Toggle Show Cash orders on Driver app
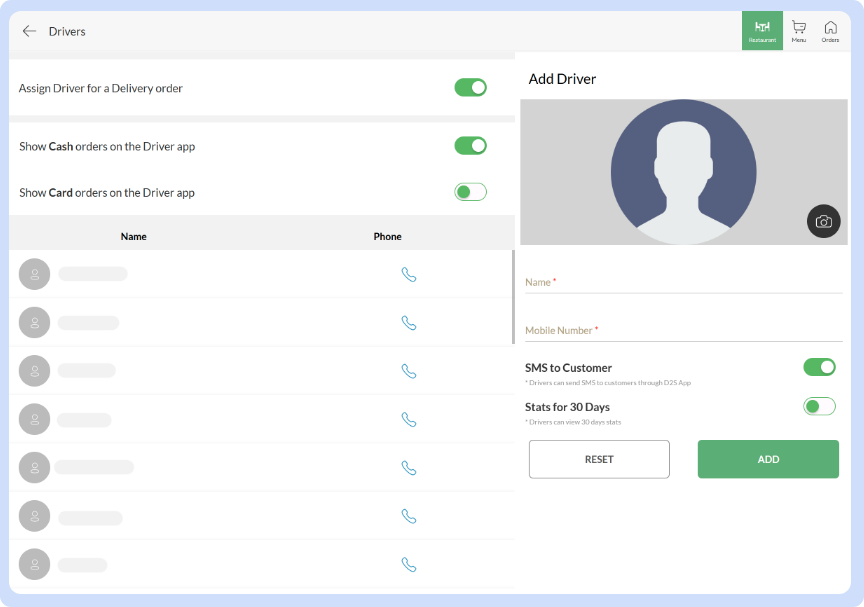The height and width of the screenshot is (607, 864). pos(470,146)
